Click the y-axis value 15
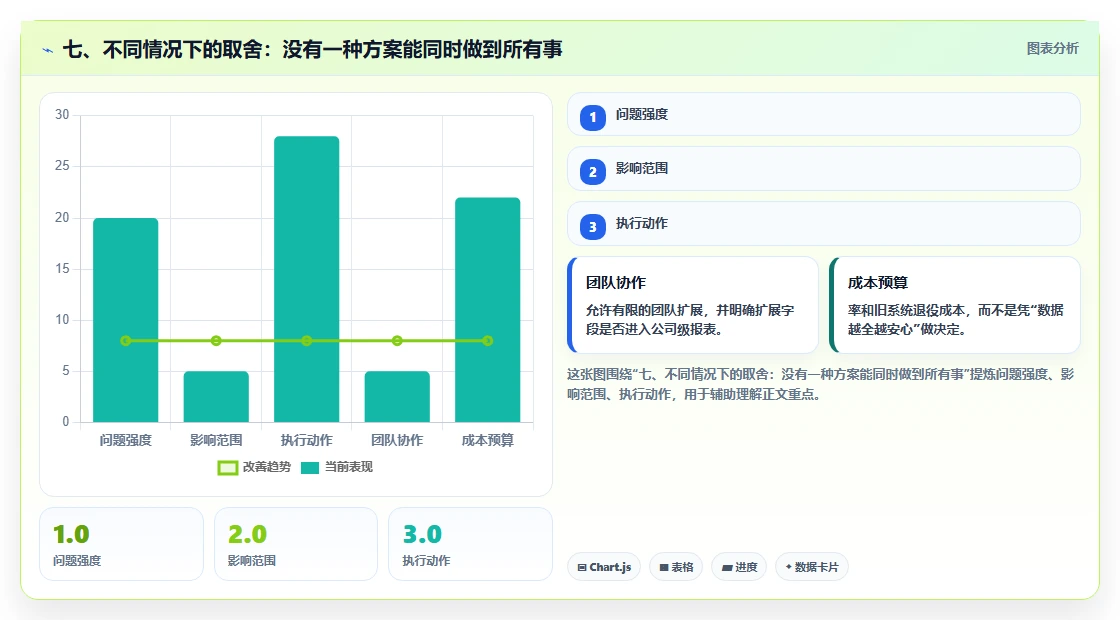The width and height of the screenshot is (1120, 620). tap(62, 269)
